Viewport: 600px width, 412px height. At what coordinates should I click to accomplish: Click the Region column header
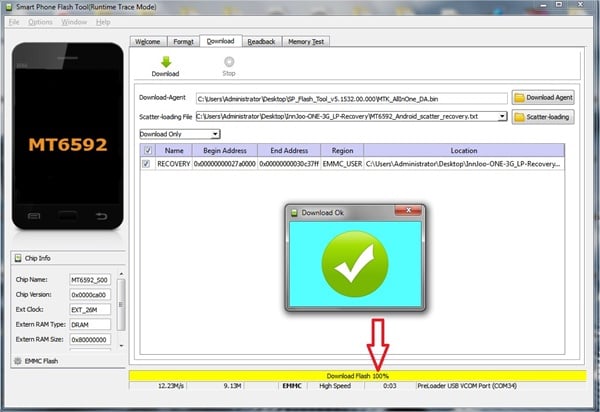coord(342,150)
